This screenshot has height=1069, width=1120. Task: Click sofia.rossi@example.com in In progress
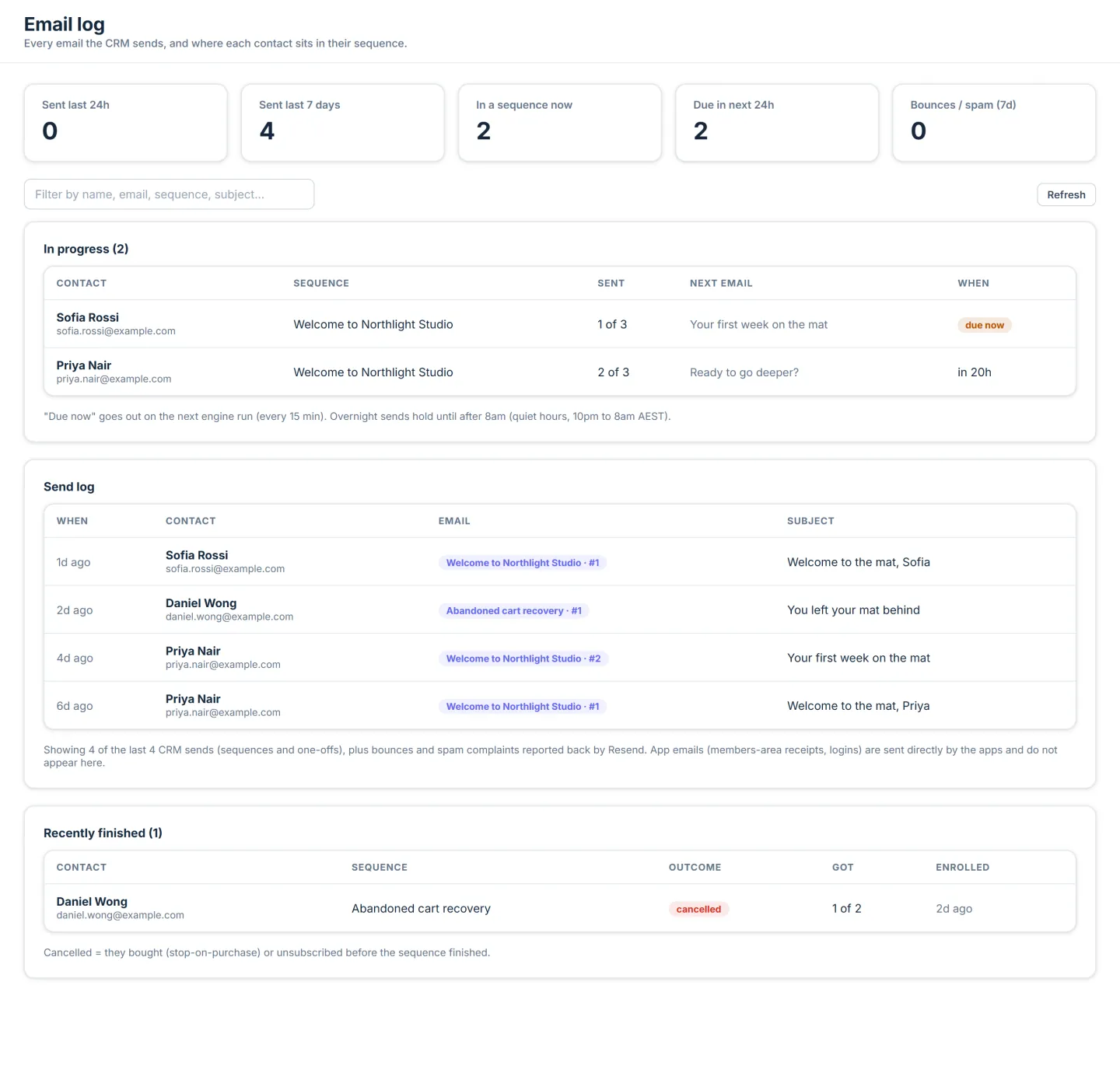point(116,331)
